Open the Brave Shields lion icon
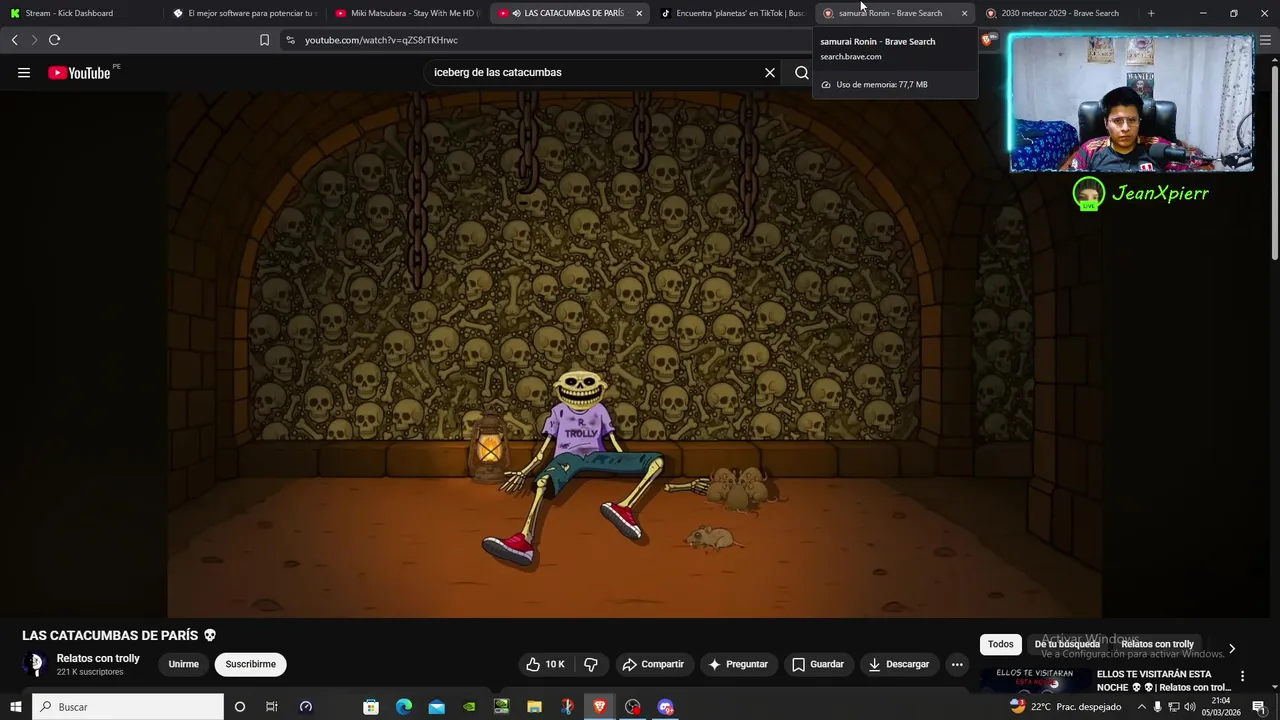The width and height of the screenshot is (1280, 720). 987,40
